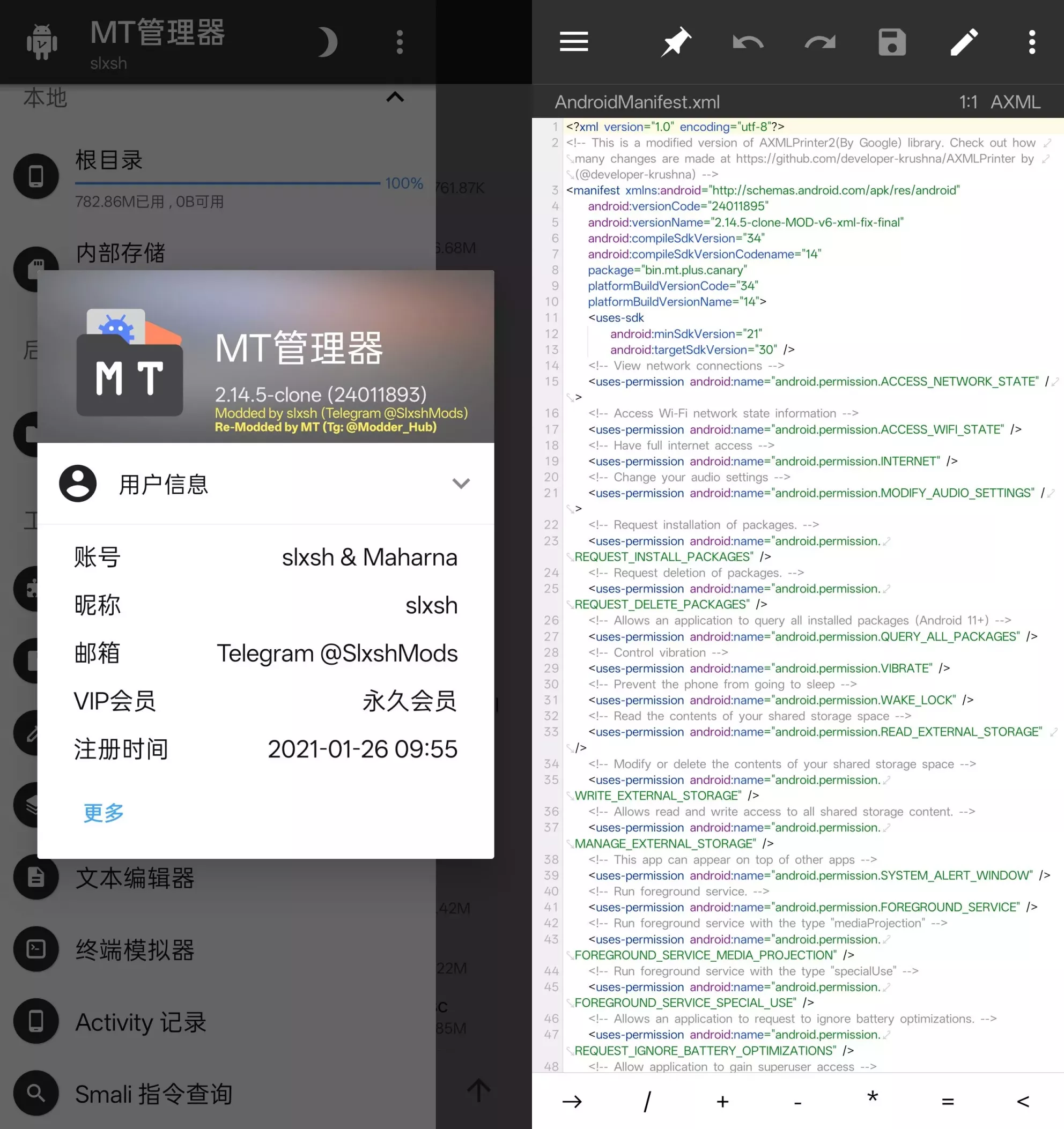Open MT管理器 options menu
The image size is (1064, 1129).
point(400,41)
